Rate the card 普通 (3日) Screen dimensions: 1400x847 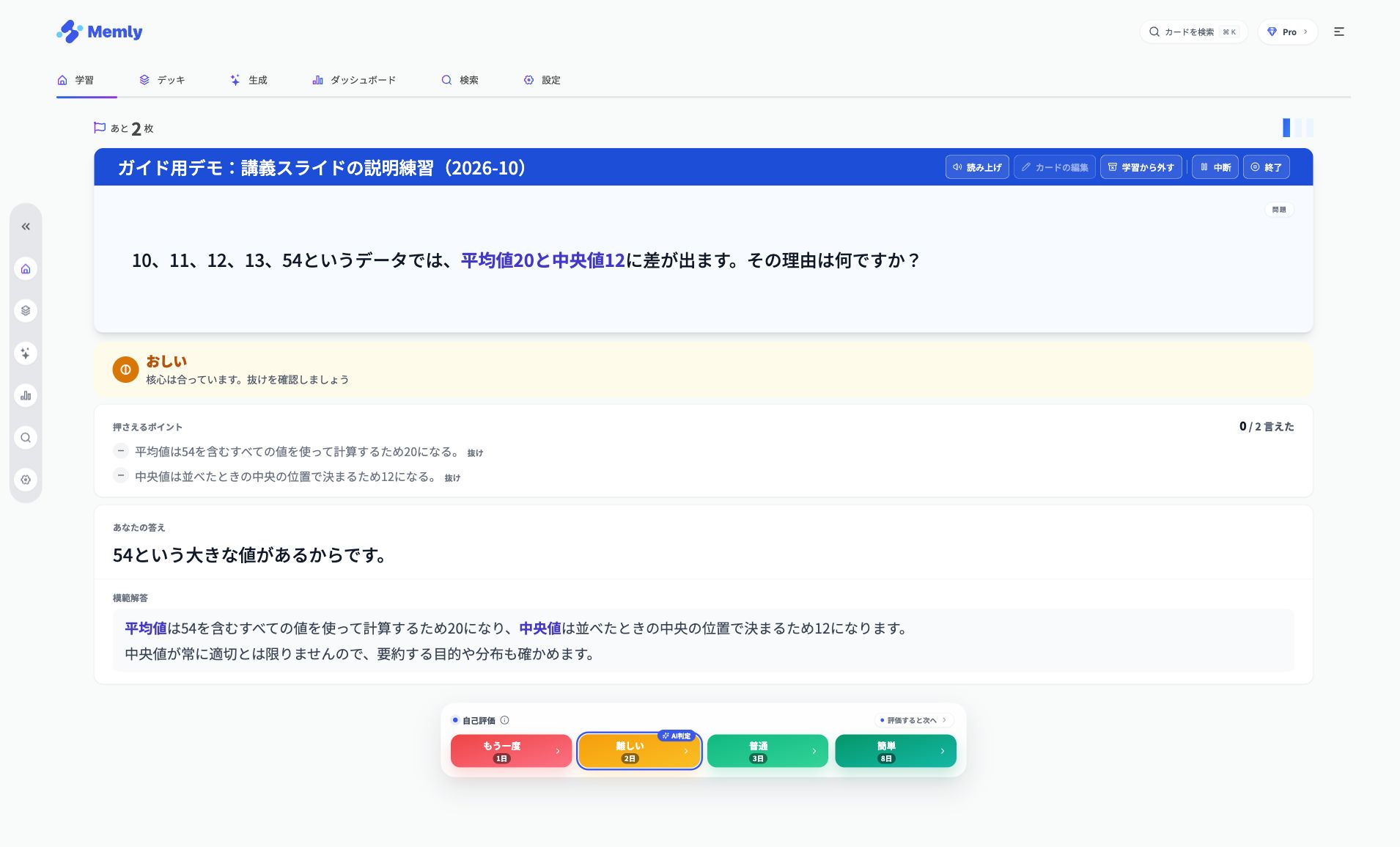[767, 751]
